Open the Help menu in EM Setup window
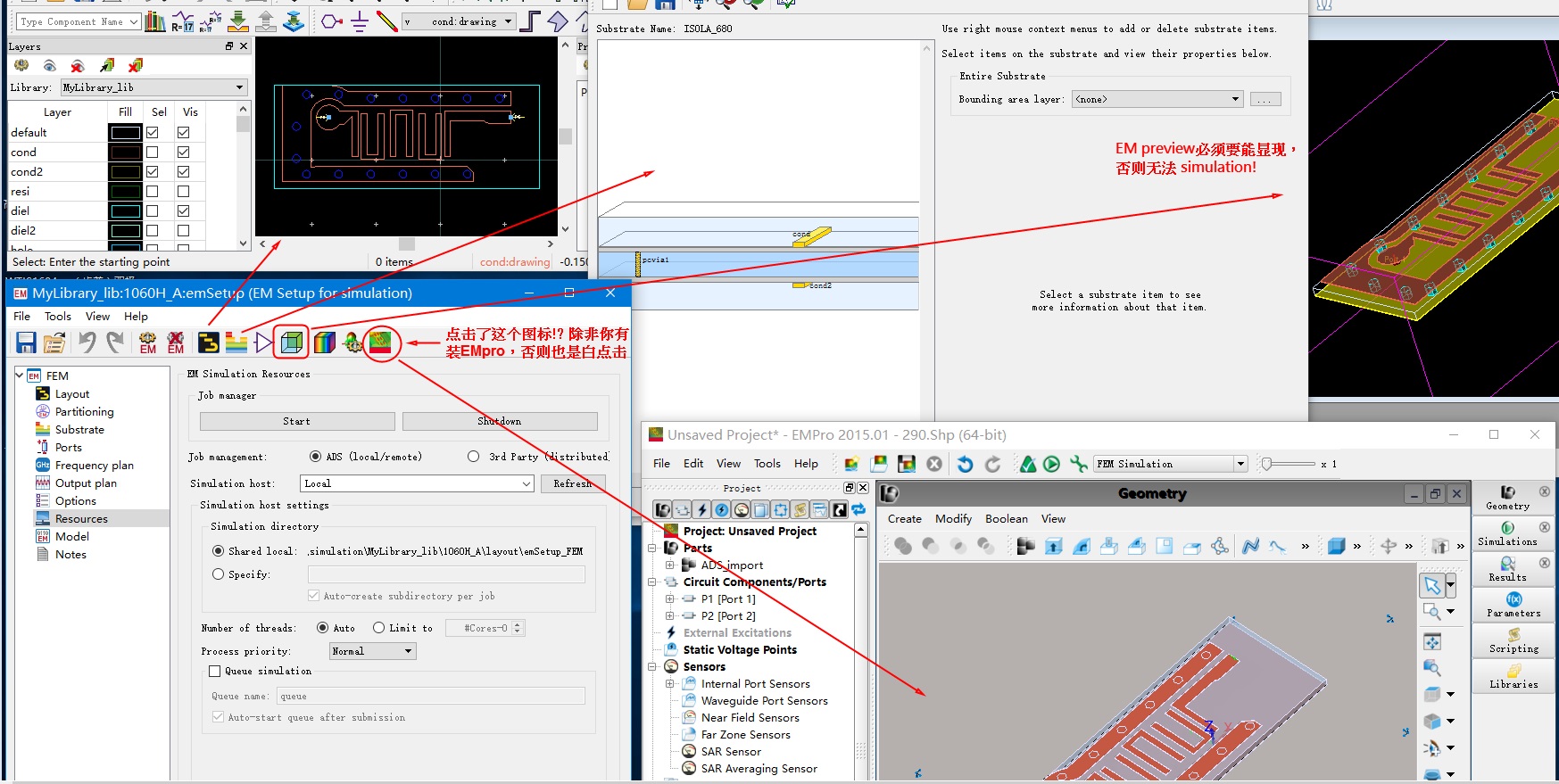The height and width of the screenshot is (784, 1559). click(136, 317)
